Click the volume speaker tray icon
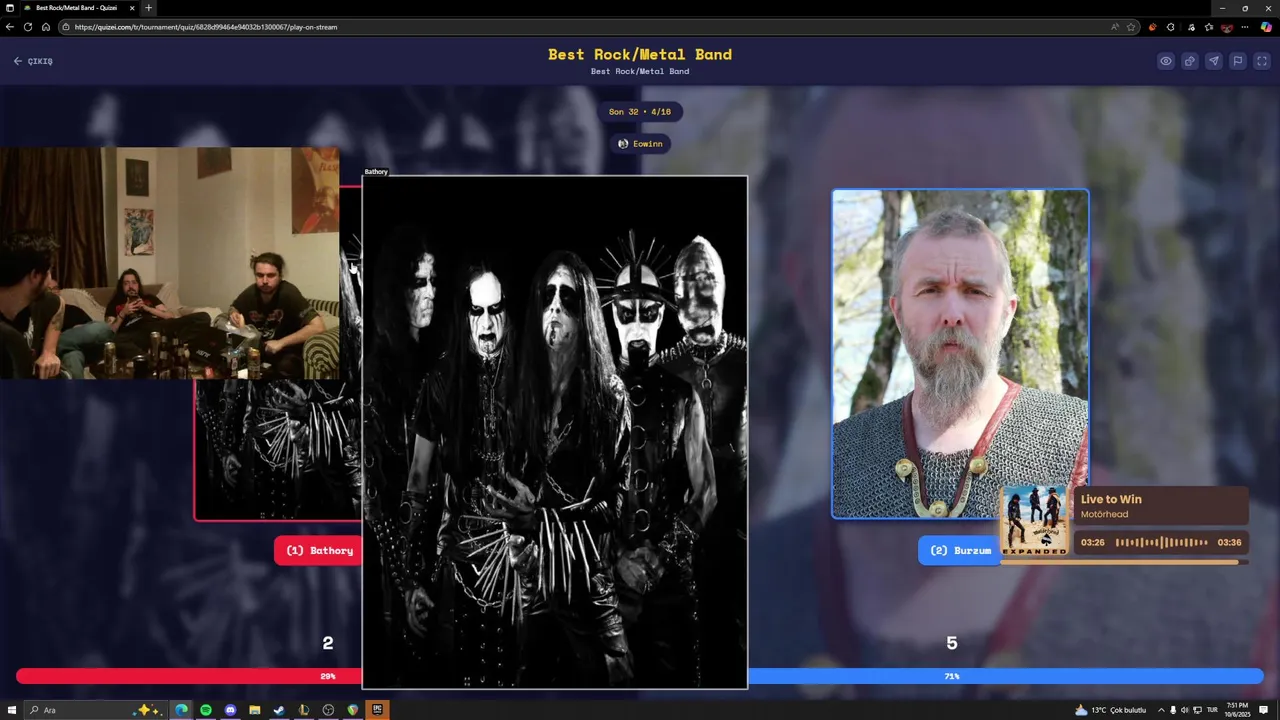 click(1184, 710)
